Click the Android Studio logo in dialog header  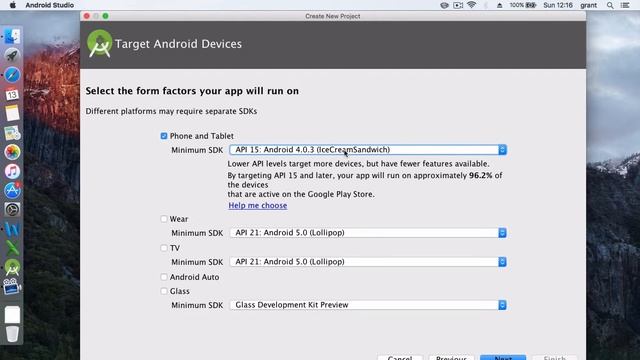[99, 44]
